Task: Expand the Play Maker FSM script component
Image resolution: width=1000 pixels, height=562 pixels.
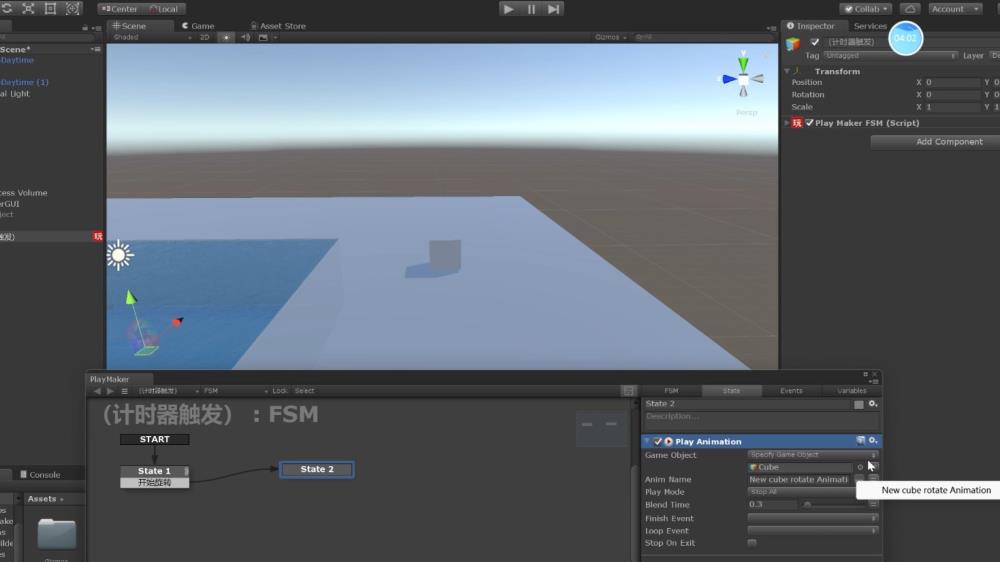Action: pyautogui.click(x=787, y=122)
